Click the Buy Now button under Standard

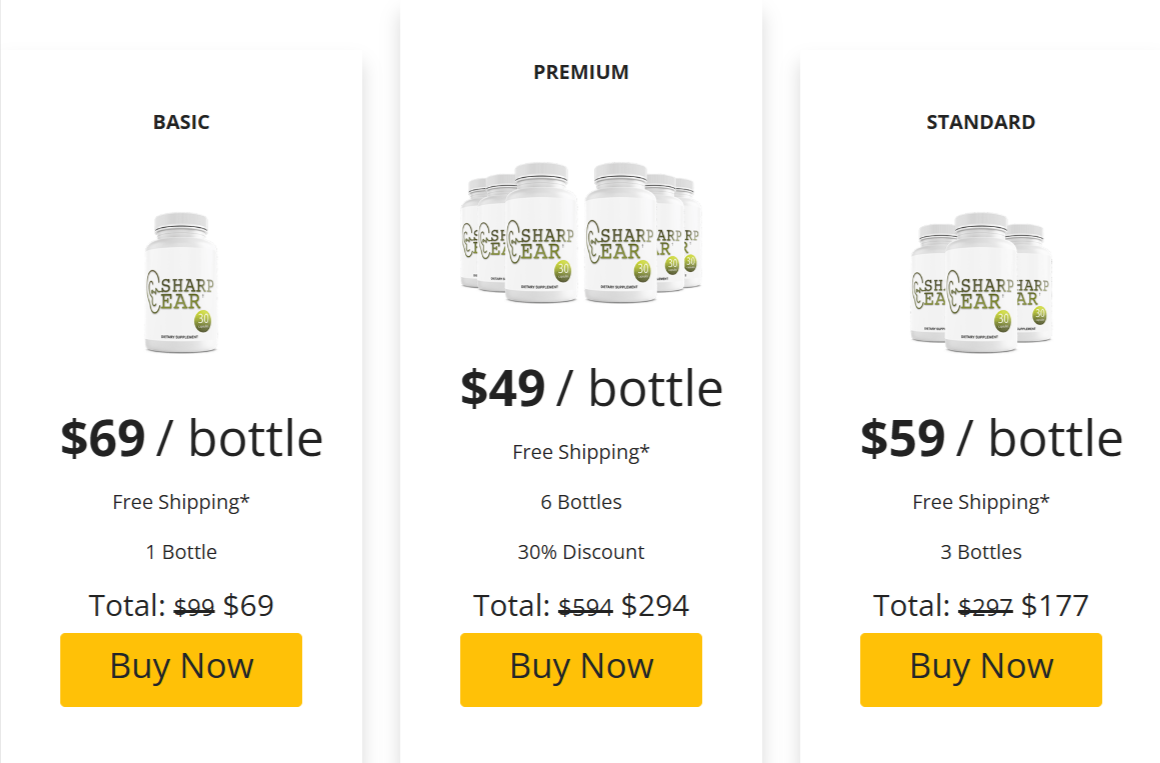click(x=980, y=667)
